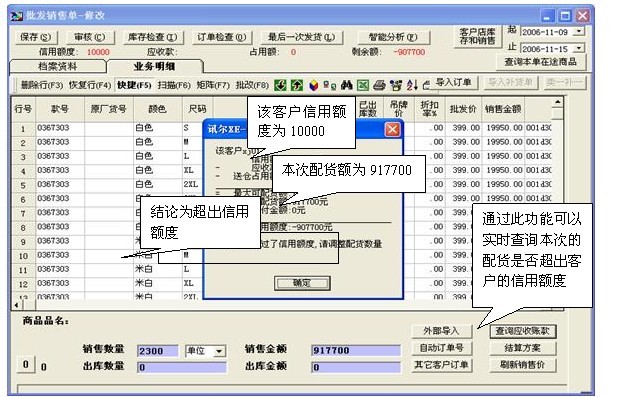Switch to the 档案资料 tab

(x=58, y=66)
